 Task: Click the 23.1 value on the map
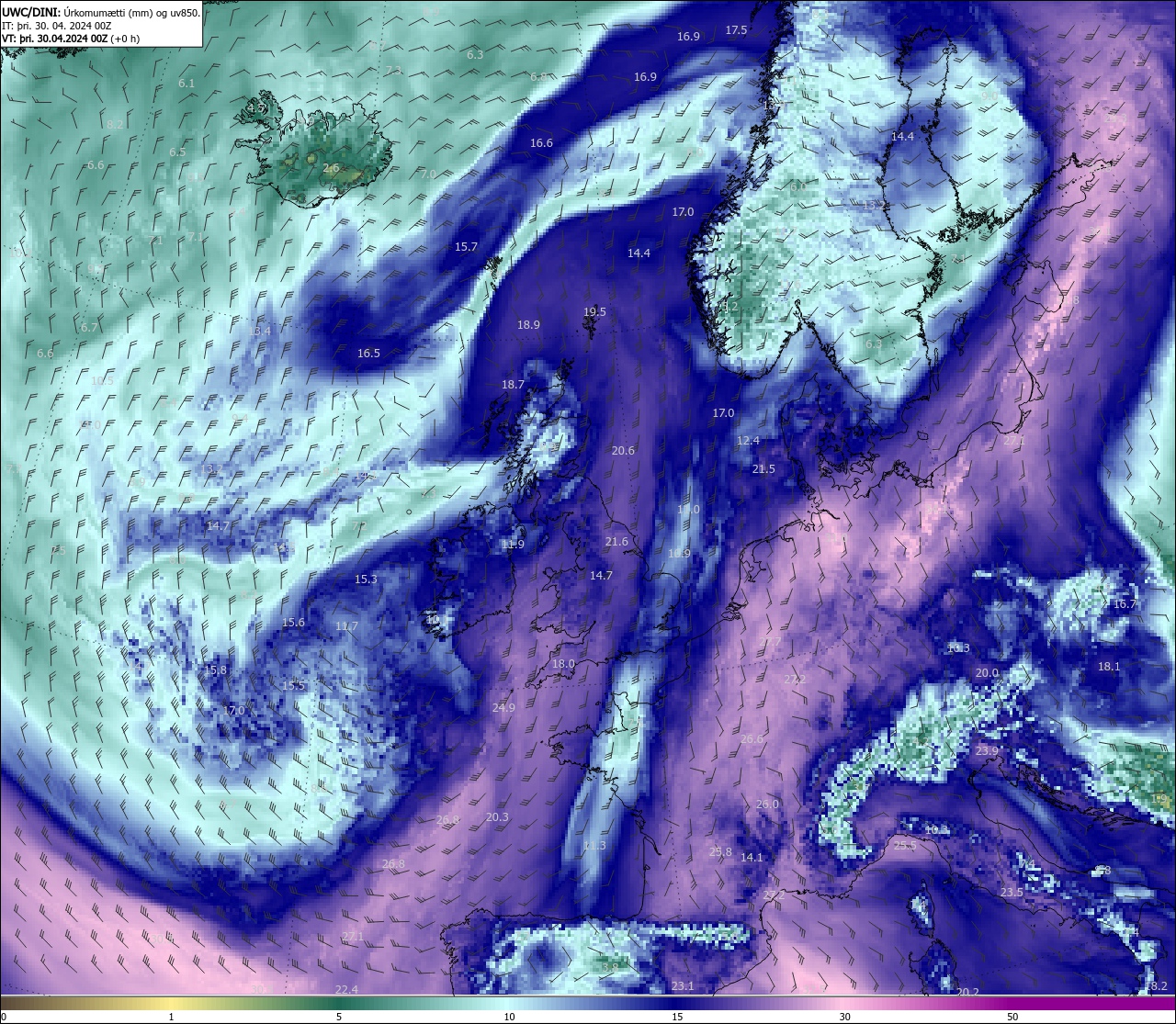point(683,986)
